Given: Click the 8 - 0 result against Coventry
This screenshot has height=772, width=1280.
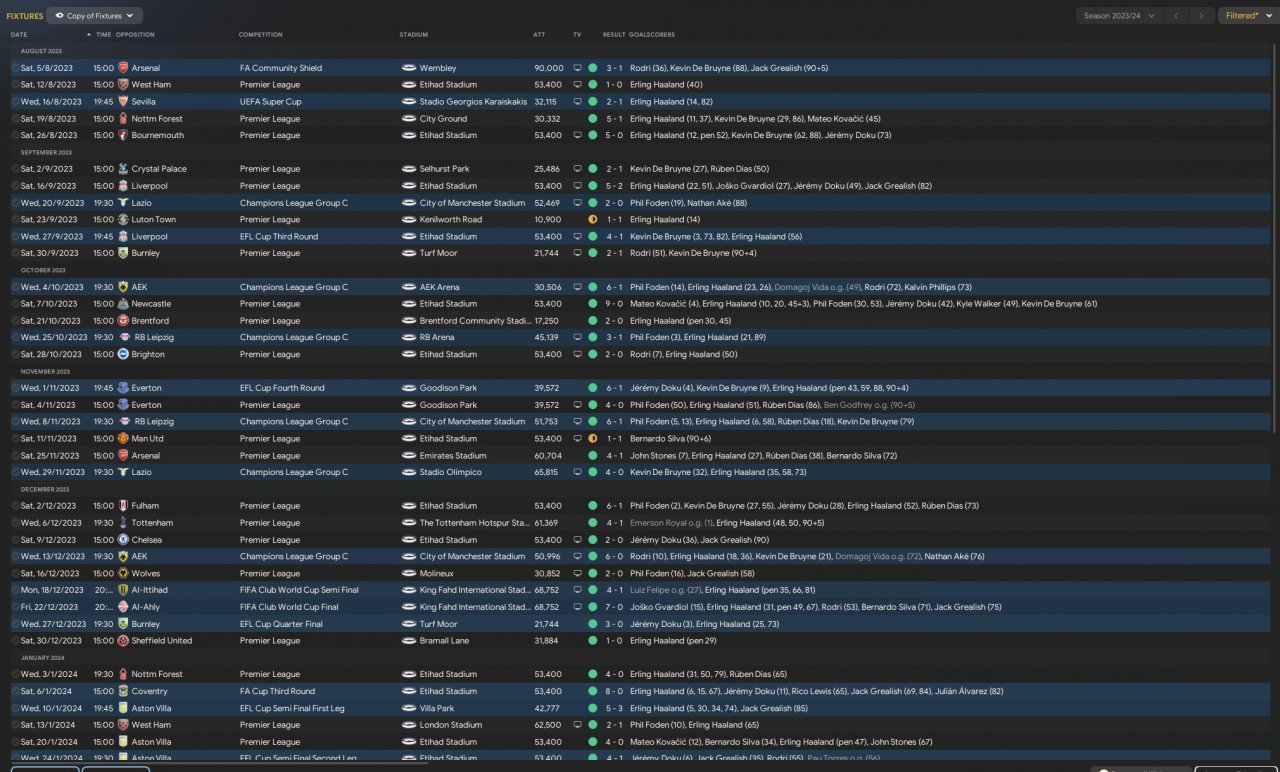Looking at the screenshot, I should click(x=614, y=691).
